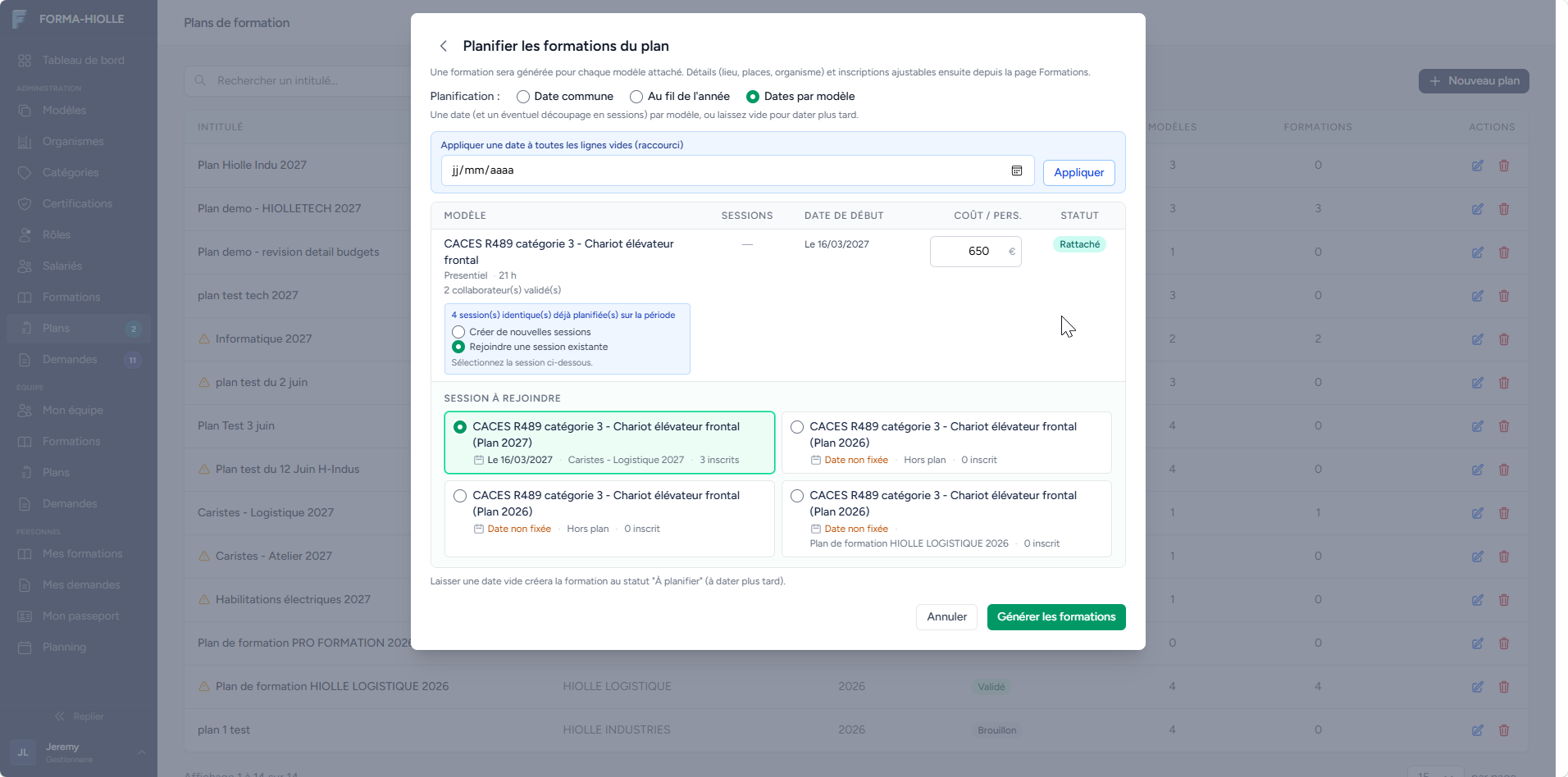The height and width of the screenshot is (777, 1568).
Task: Delete the plan 1 test row
Action: (x=1504, y=730)
